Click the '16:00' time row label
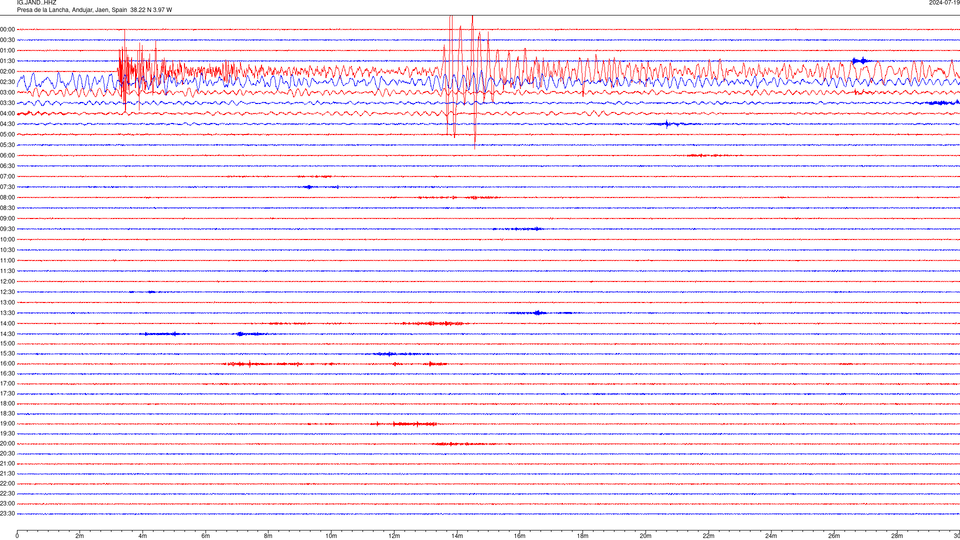This screenshot has width=960, height=540. point(7,364)
